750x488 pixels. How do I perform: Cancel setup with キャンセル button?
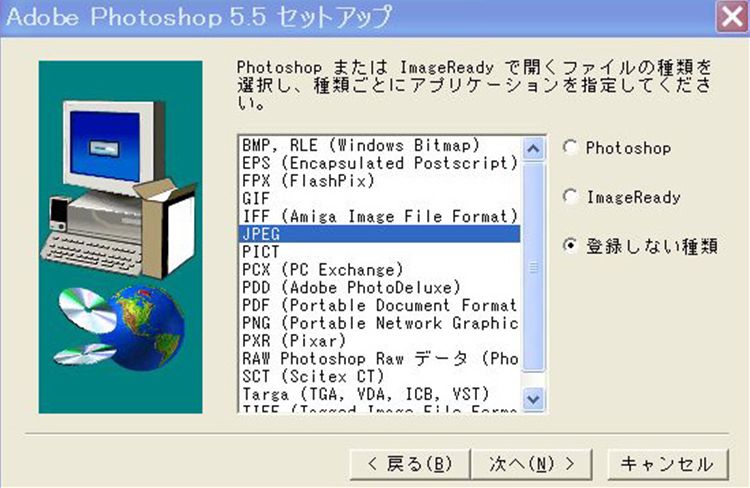[x=668, y=464]
